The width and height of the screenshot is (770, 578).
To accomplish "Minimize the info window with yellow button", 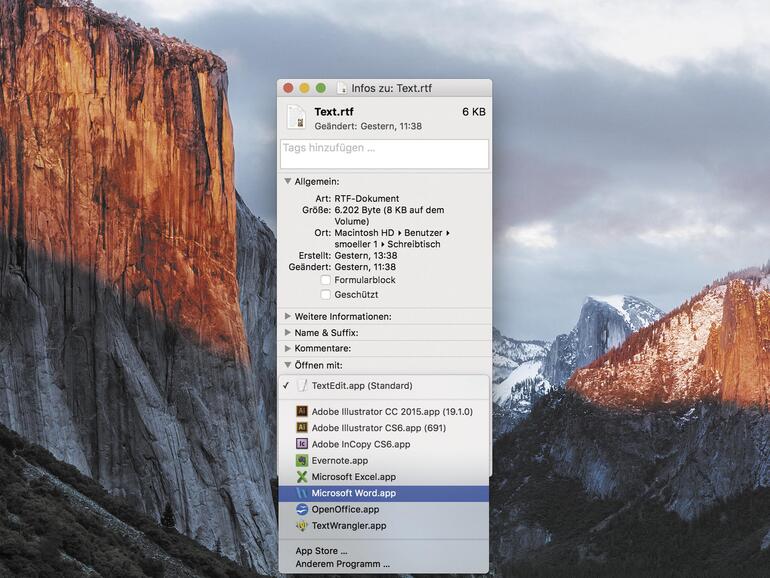I will pyautogui.click(x=304, y=88).
